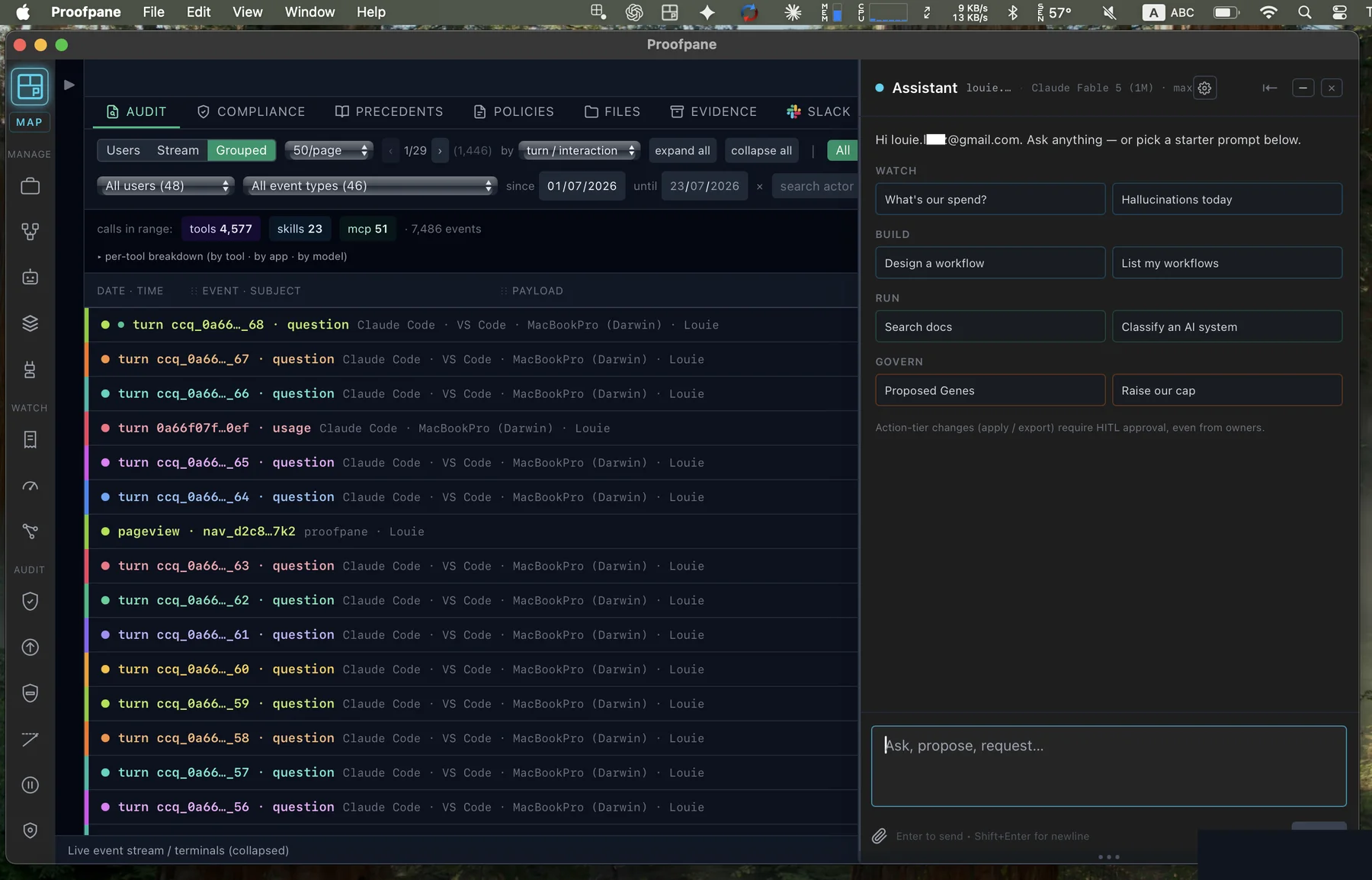
Task: Open Assistant settings gear icon
Action: 1204,88
